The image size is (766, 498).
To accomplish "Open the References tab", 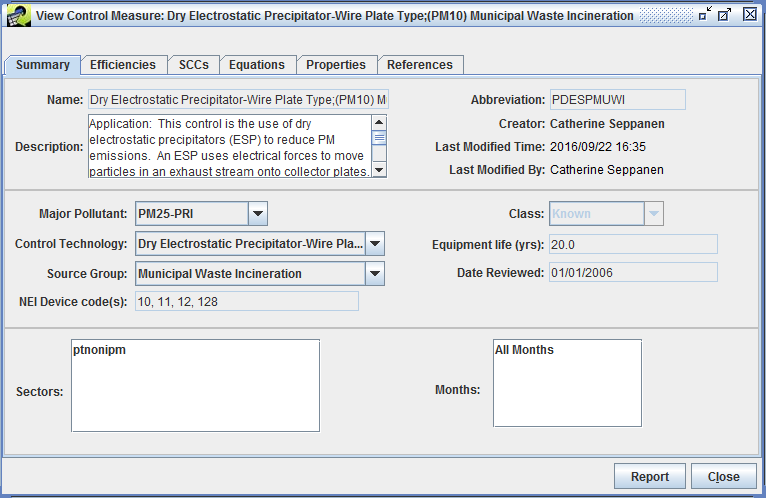I will coord(420,65).
